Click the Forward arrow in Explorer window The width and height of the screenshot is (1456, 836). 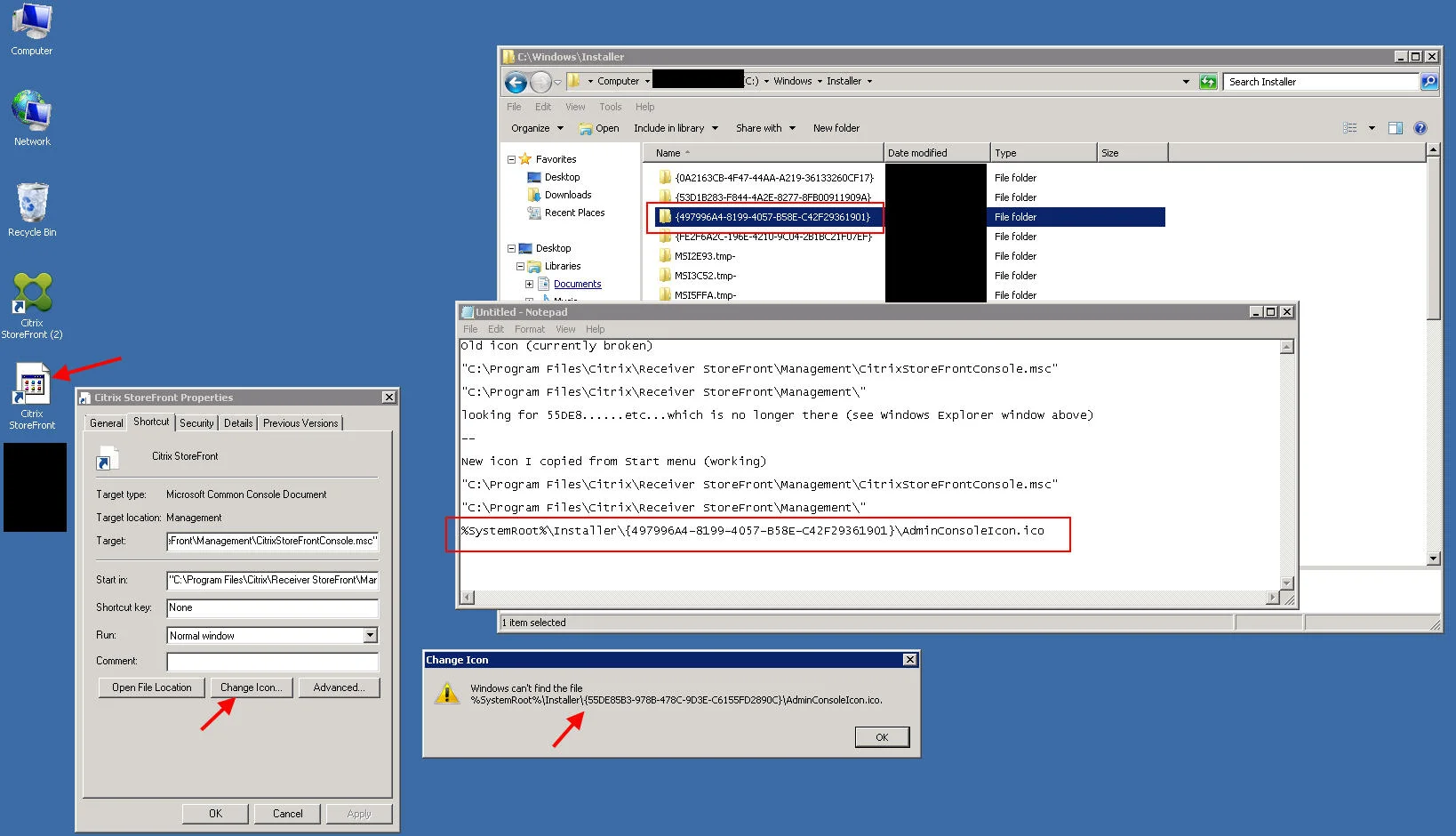pyautogui.click(x=540, y=82)
